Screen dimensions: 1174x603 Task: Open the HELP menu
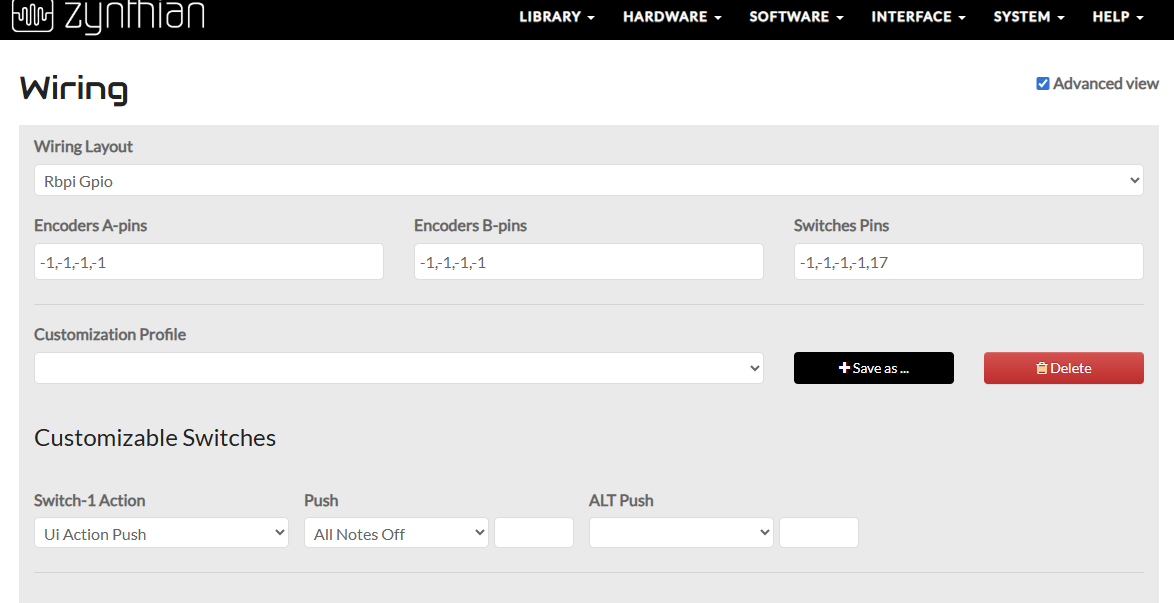[1116, 17]
